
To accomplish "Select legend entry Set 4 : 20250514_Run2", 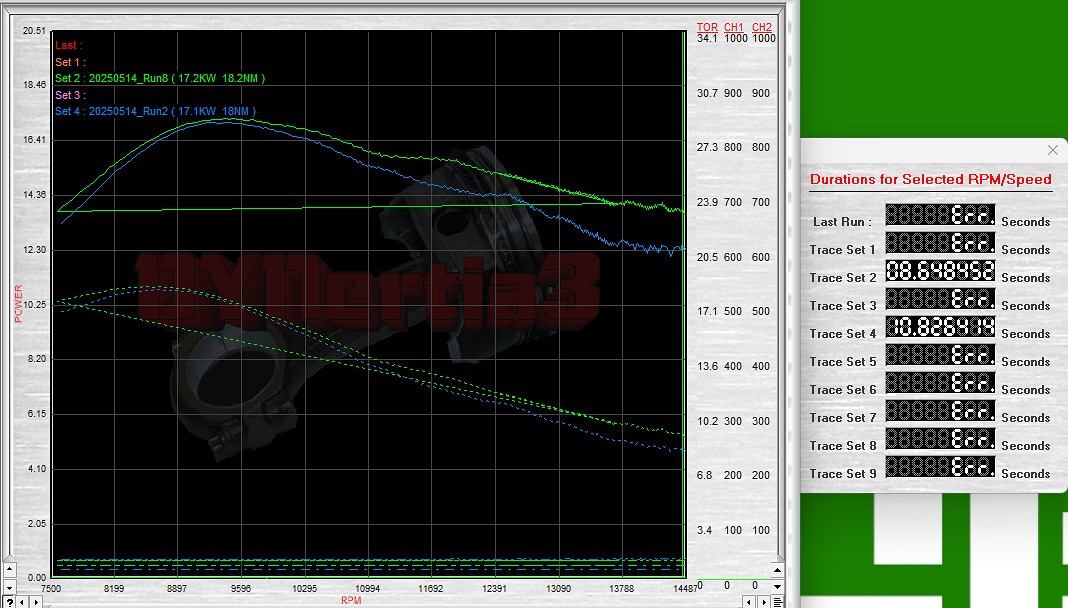I will (x=155, y=111).
